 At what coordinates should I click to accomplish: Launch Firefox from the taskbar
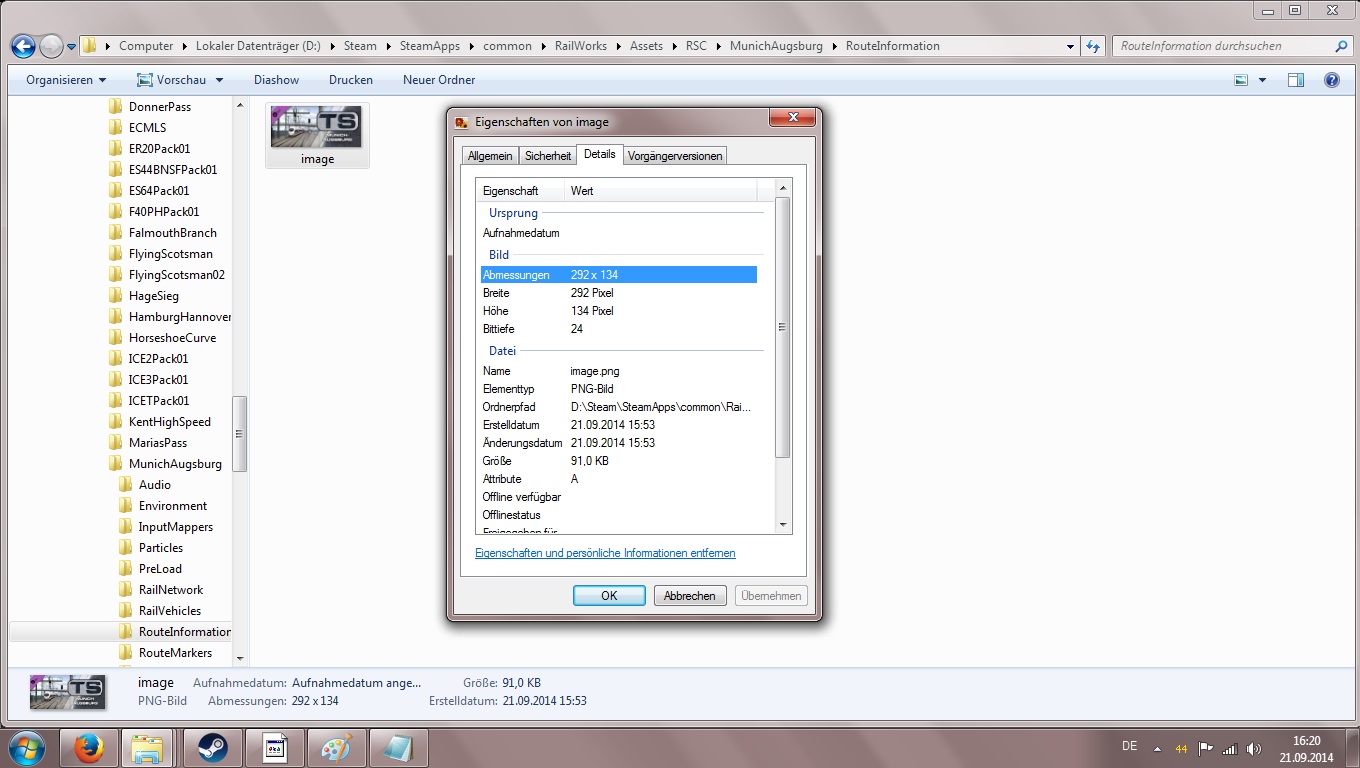click(89, 748)
